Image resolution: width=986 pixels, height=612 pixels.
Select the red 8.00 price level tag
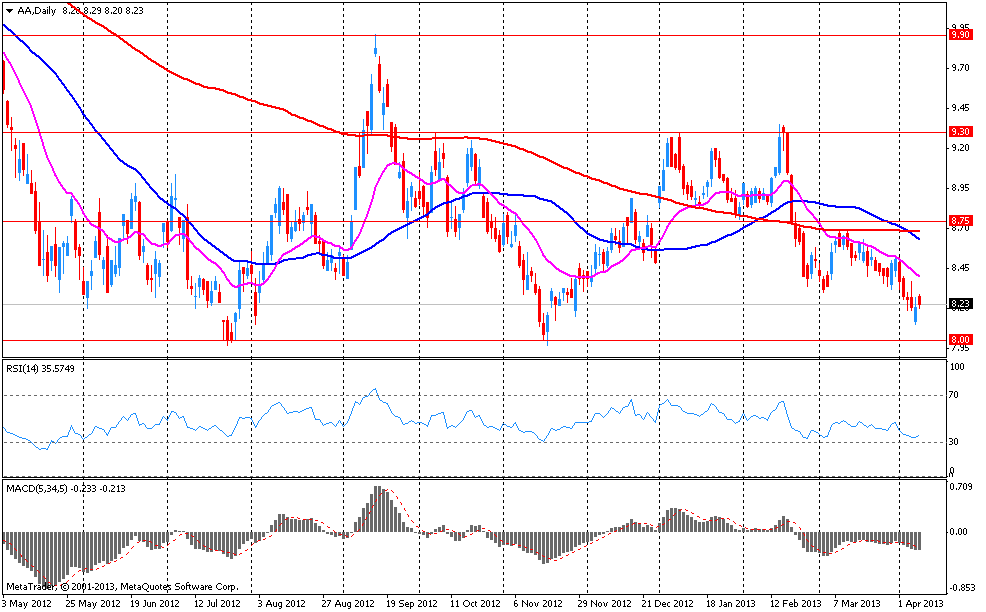click(959, 340)
